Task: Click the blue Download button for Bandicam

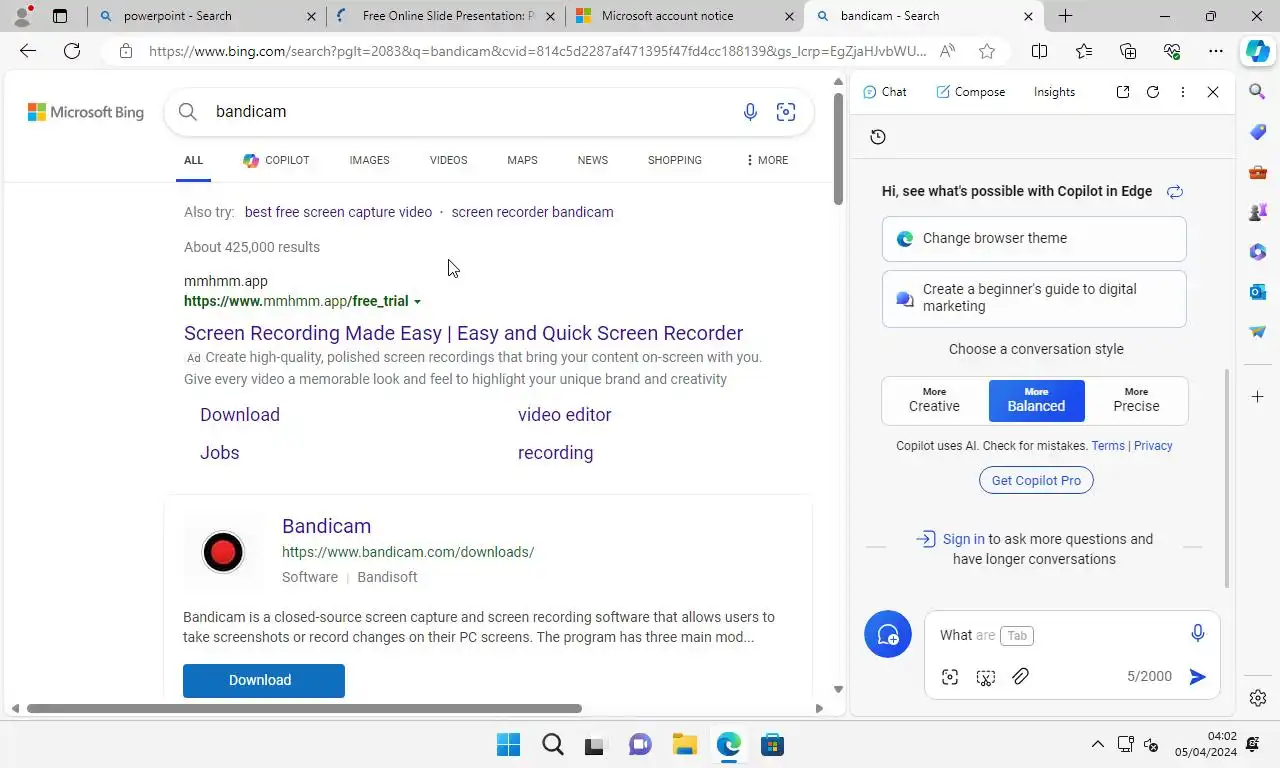Action: point(264,680)
